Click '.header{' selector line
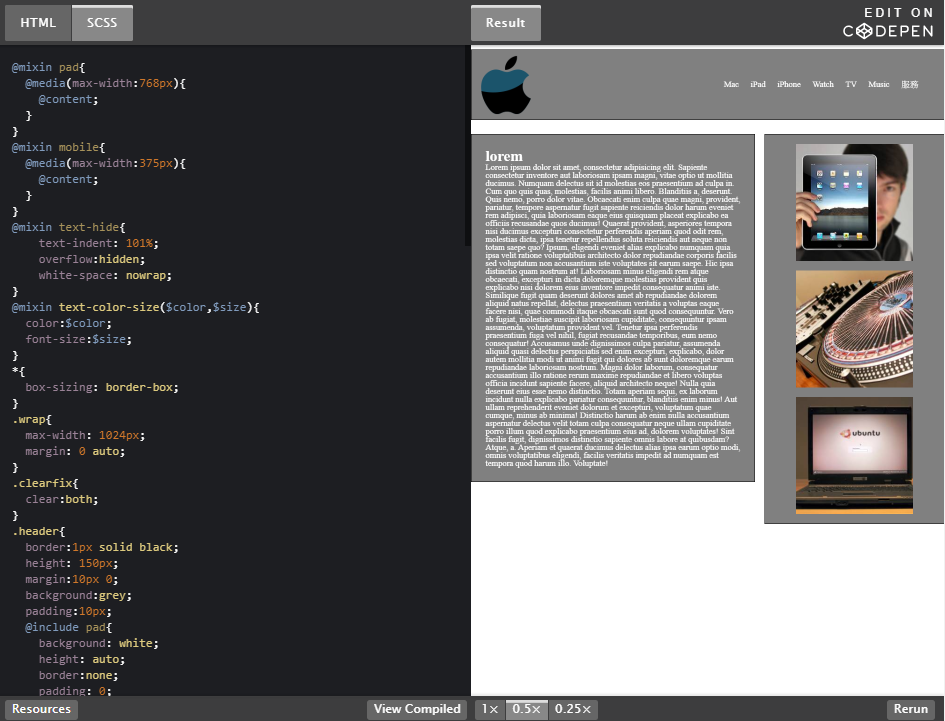Viewport: 945px width, 721px height. tap(39, 531)
